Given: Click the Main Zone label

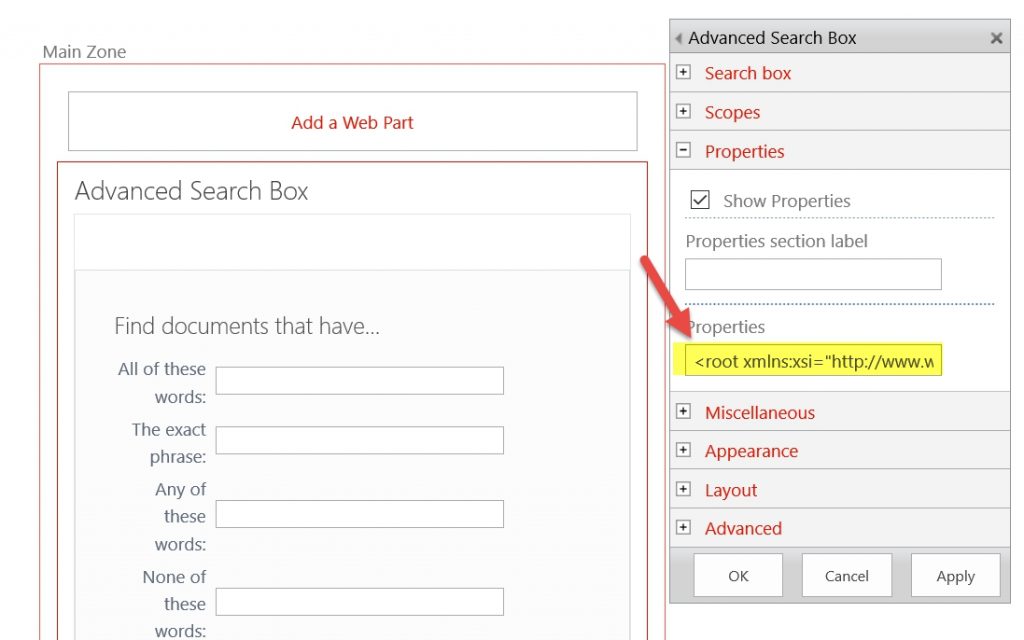Looking at the screenshot, I should tap(84, 52).
